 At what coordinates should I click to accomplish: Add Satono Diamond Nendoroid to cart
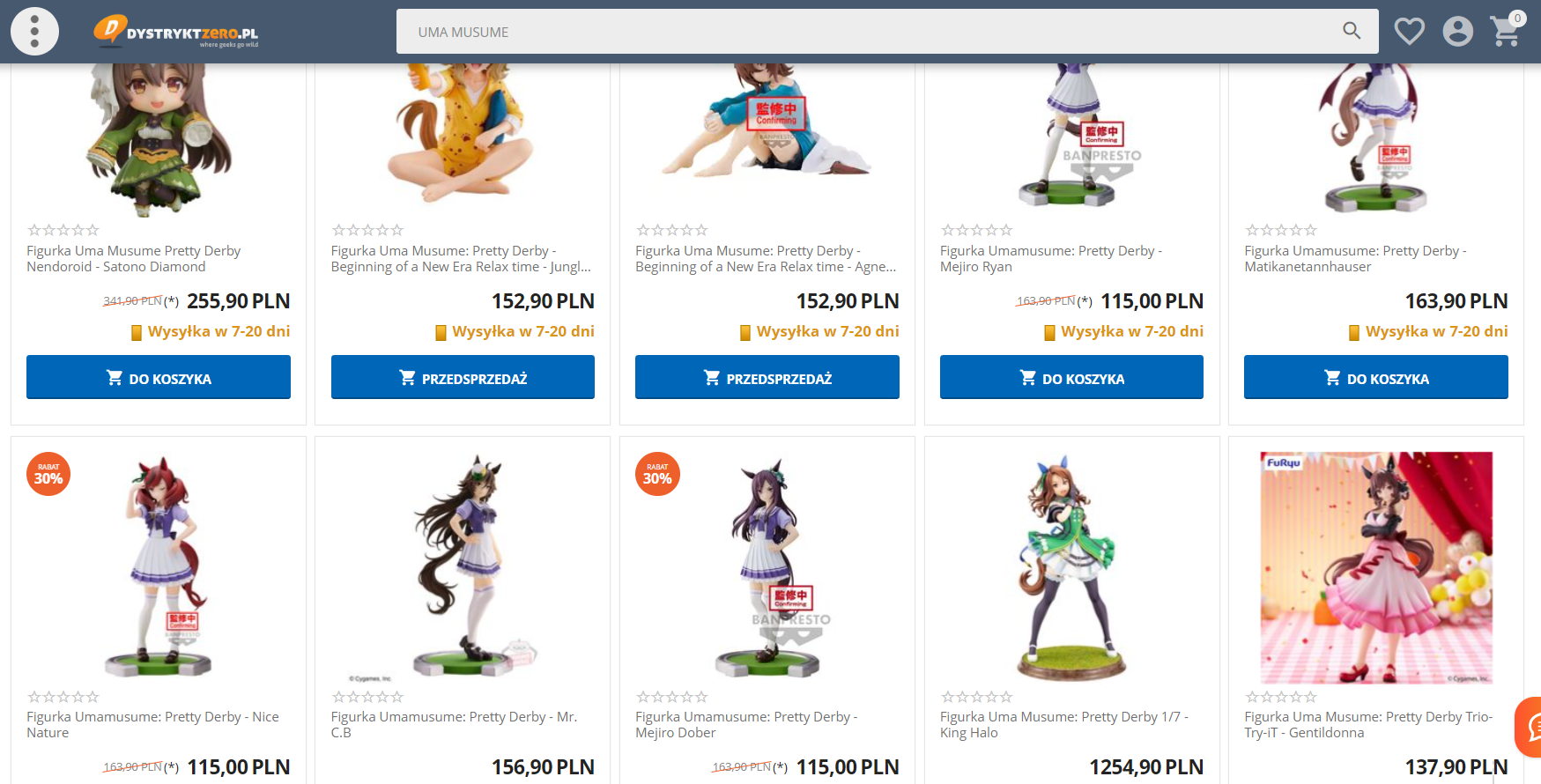click(159, 378)
